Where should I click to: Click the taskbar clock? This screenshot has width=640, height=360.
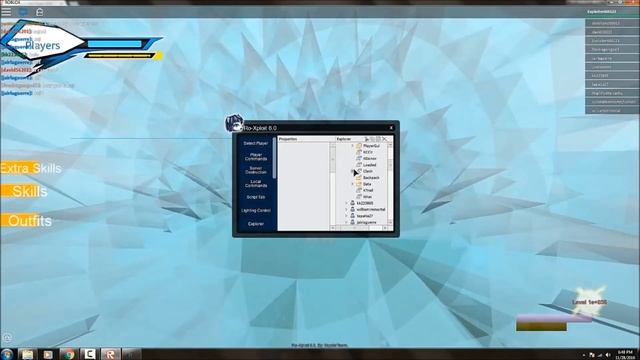coord(625,355)
